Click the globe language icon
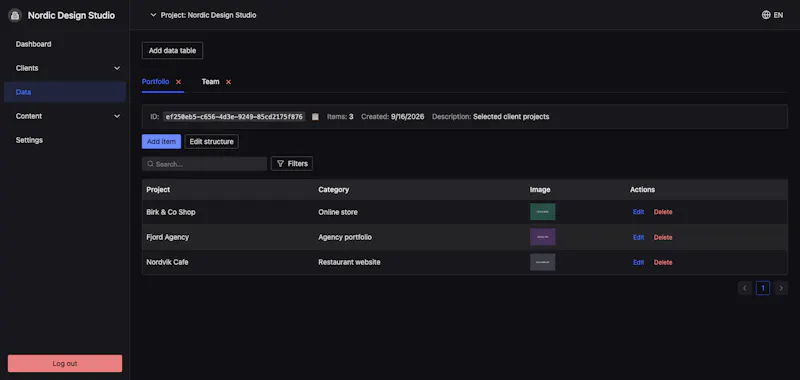 (766, 15)
